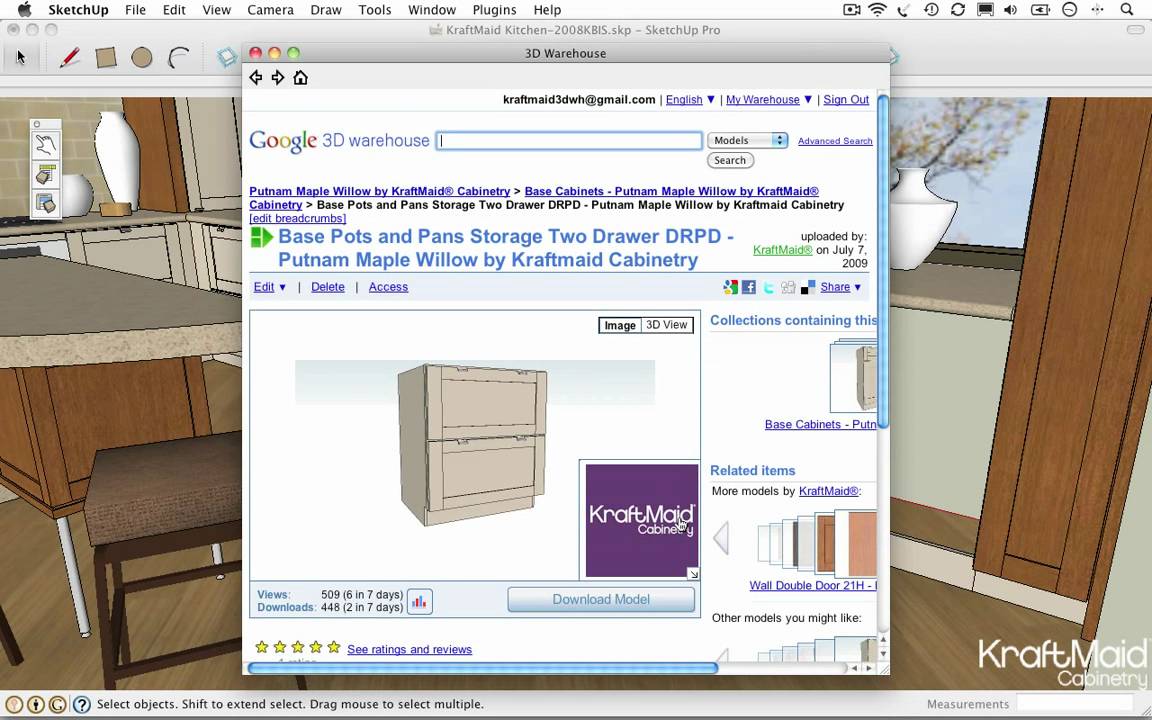Choose the Rectangle drawing tool

[106, 57]
